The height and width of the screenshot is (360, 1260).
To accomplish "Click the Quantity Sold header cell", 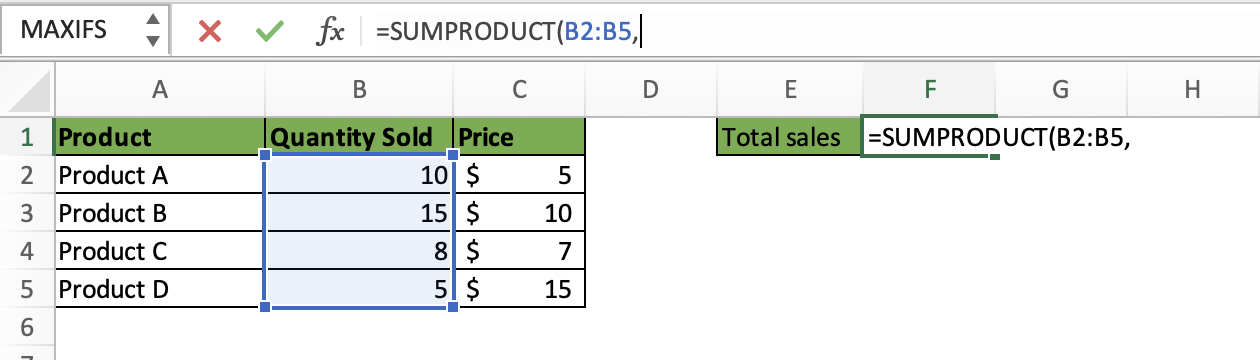I will 359,137.
